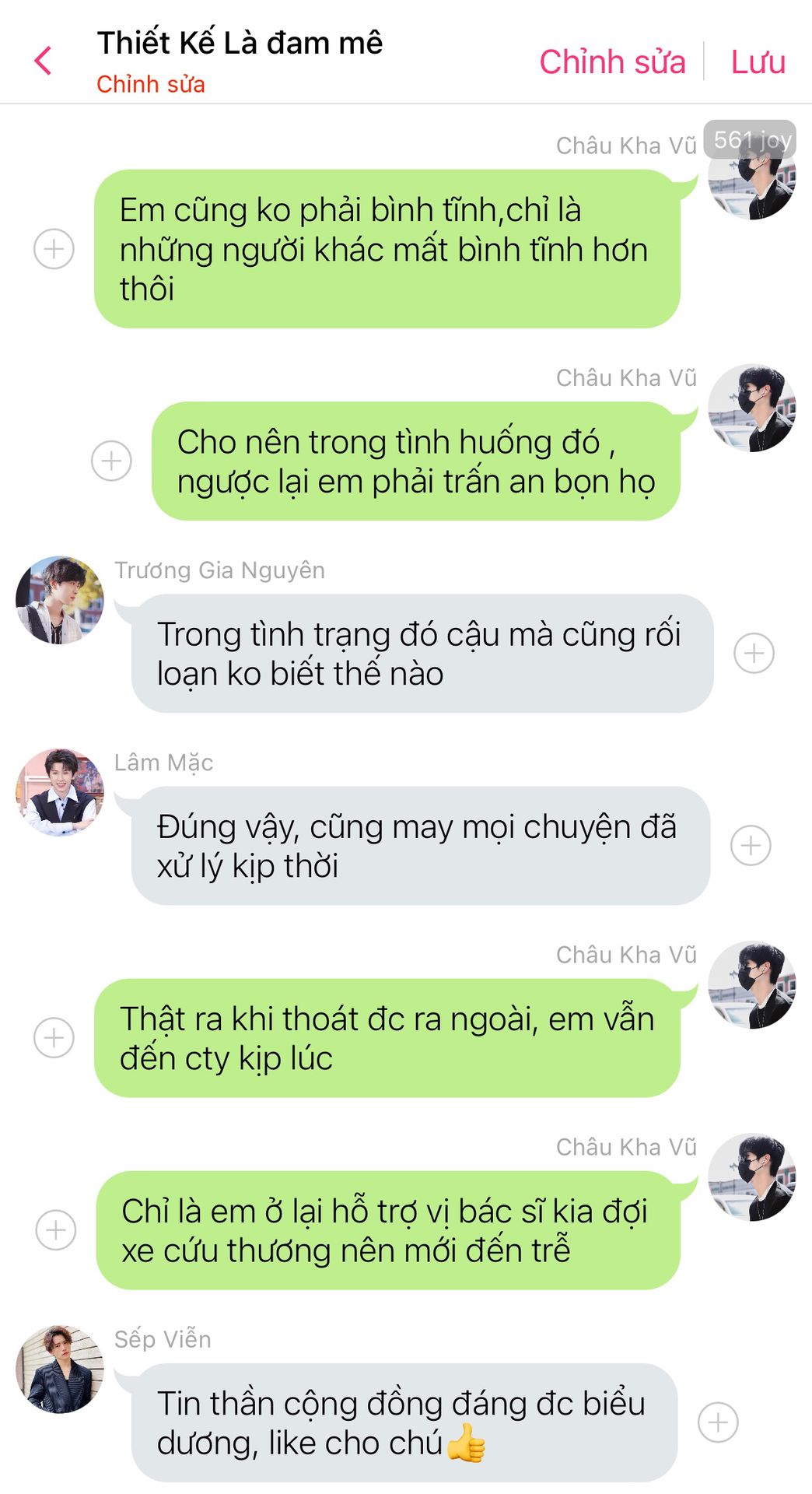Screen dimensions: 812x1494
Task: Tap the pink back arrow icon
Action: (x=44, y=61)
